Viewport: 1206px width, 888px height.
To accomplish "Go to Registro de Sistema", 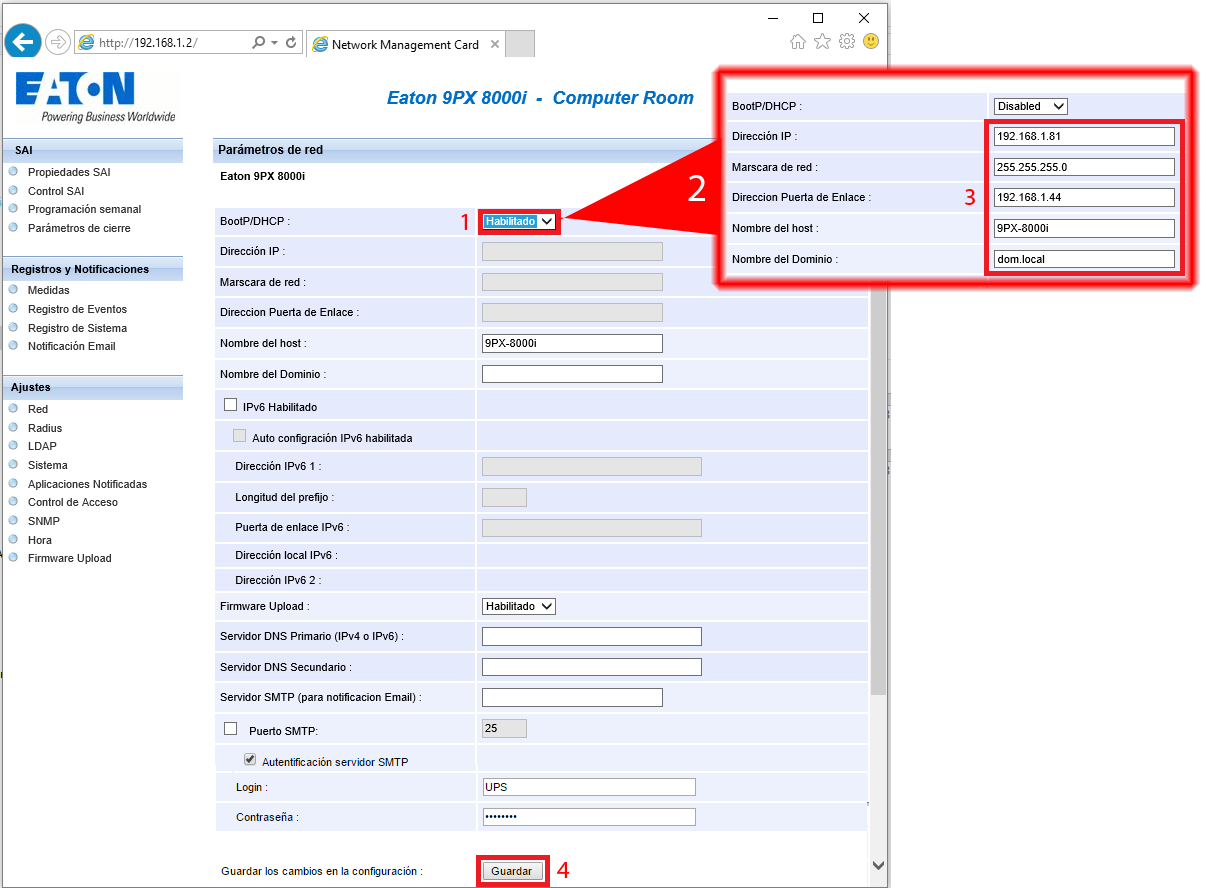I will [77, 328].
